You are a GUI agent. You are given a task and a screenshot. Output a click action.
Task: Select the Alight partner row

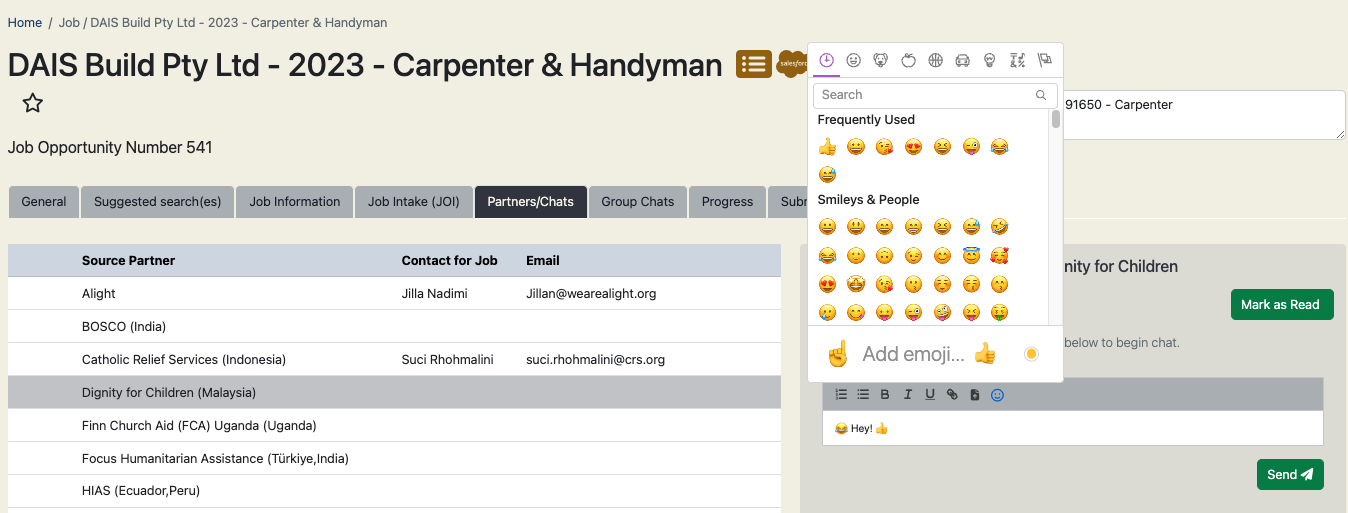[x=394, y=294]
